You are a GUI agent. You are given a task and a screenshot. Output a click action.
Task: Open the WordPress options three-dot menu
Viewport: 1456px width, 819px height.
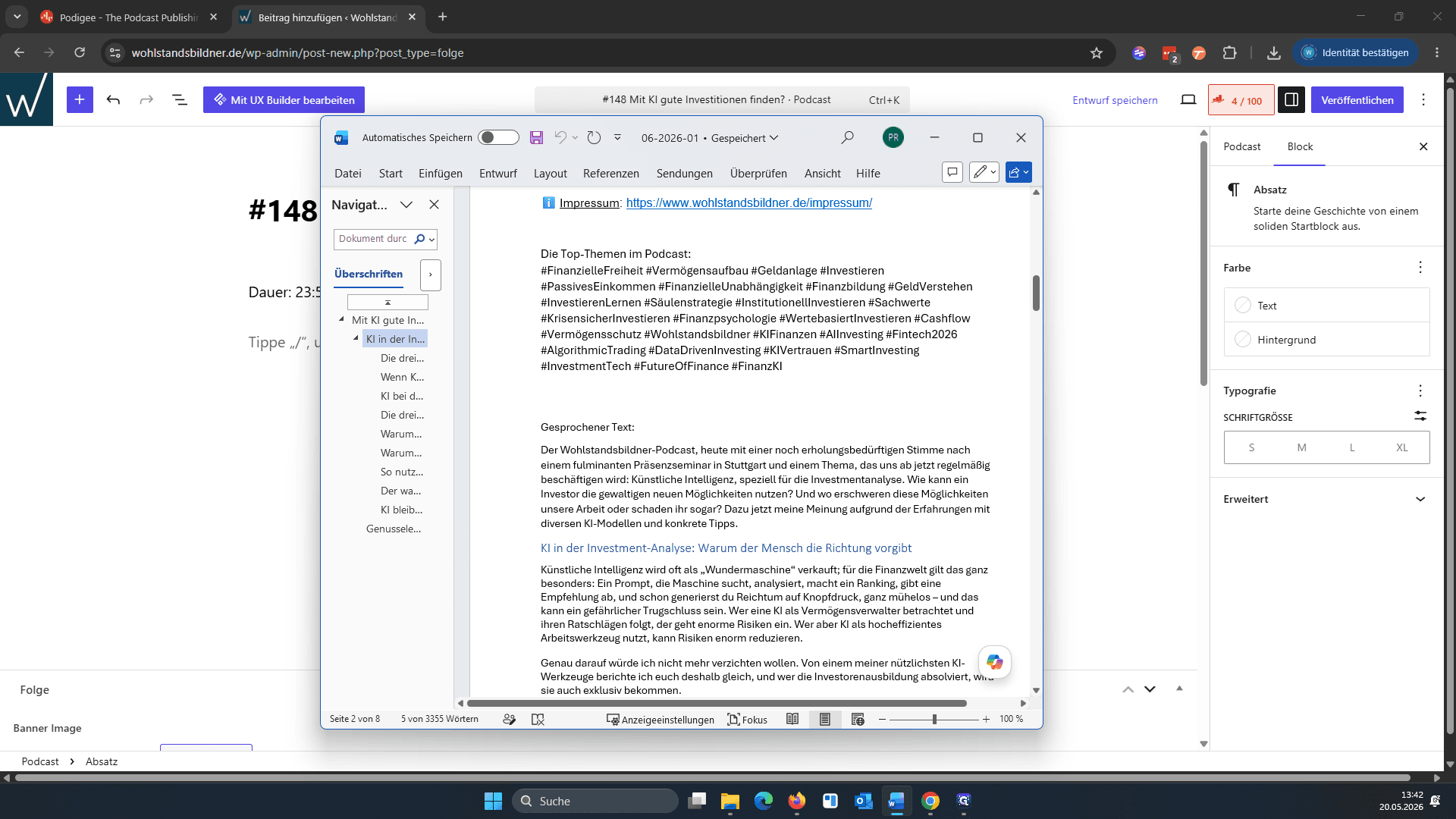(1423, 99)
